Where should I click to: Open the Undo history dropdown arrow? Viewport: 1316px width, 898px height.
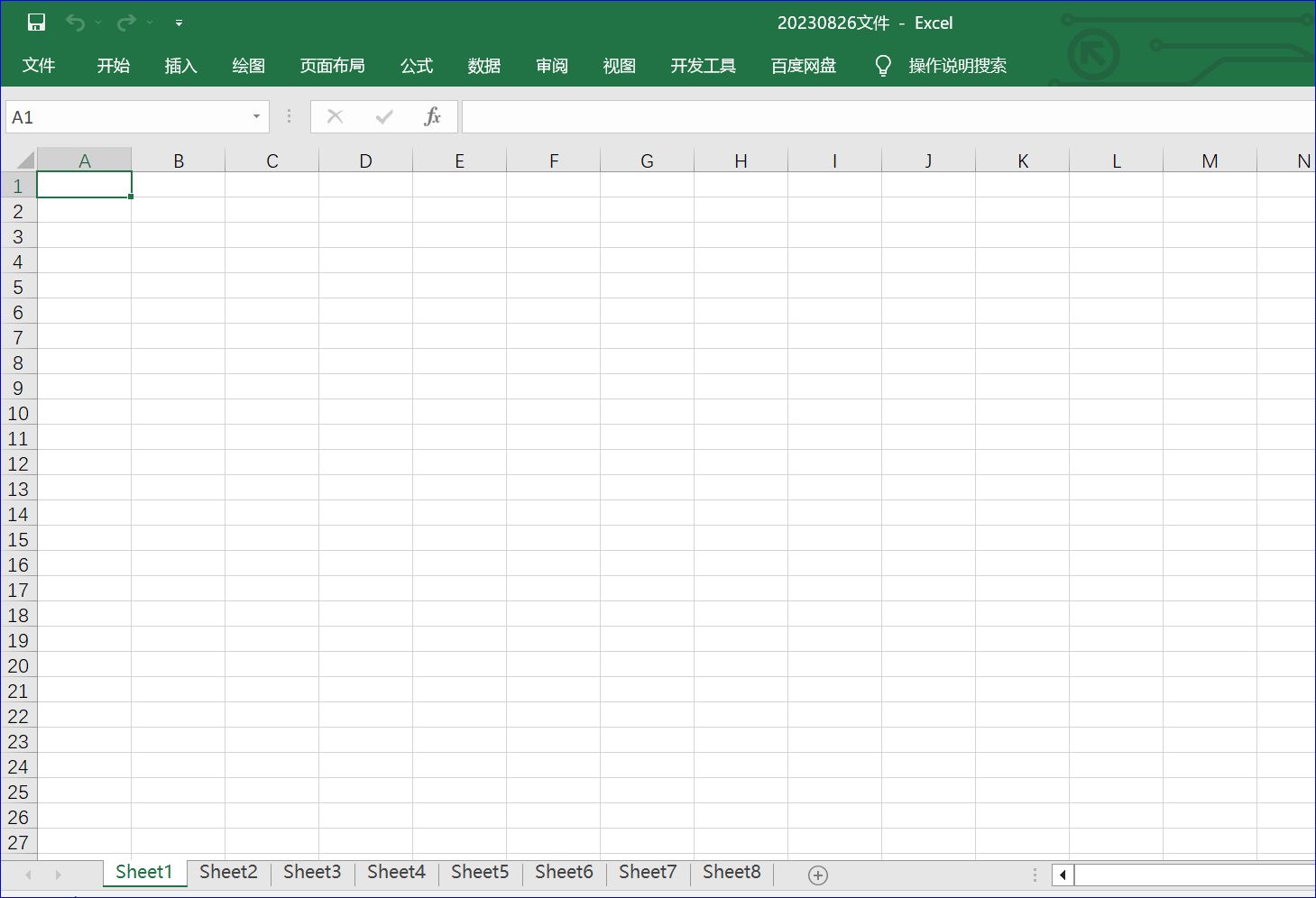(x=98, y=23)
